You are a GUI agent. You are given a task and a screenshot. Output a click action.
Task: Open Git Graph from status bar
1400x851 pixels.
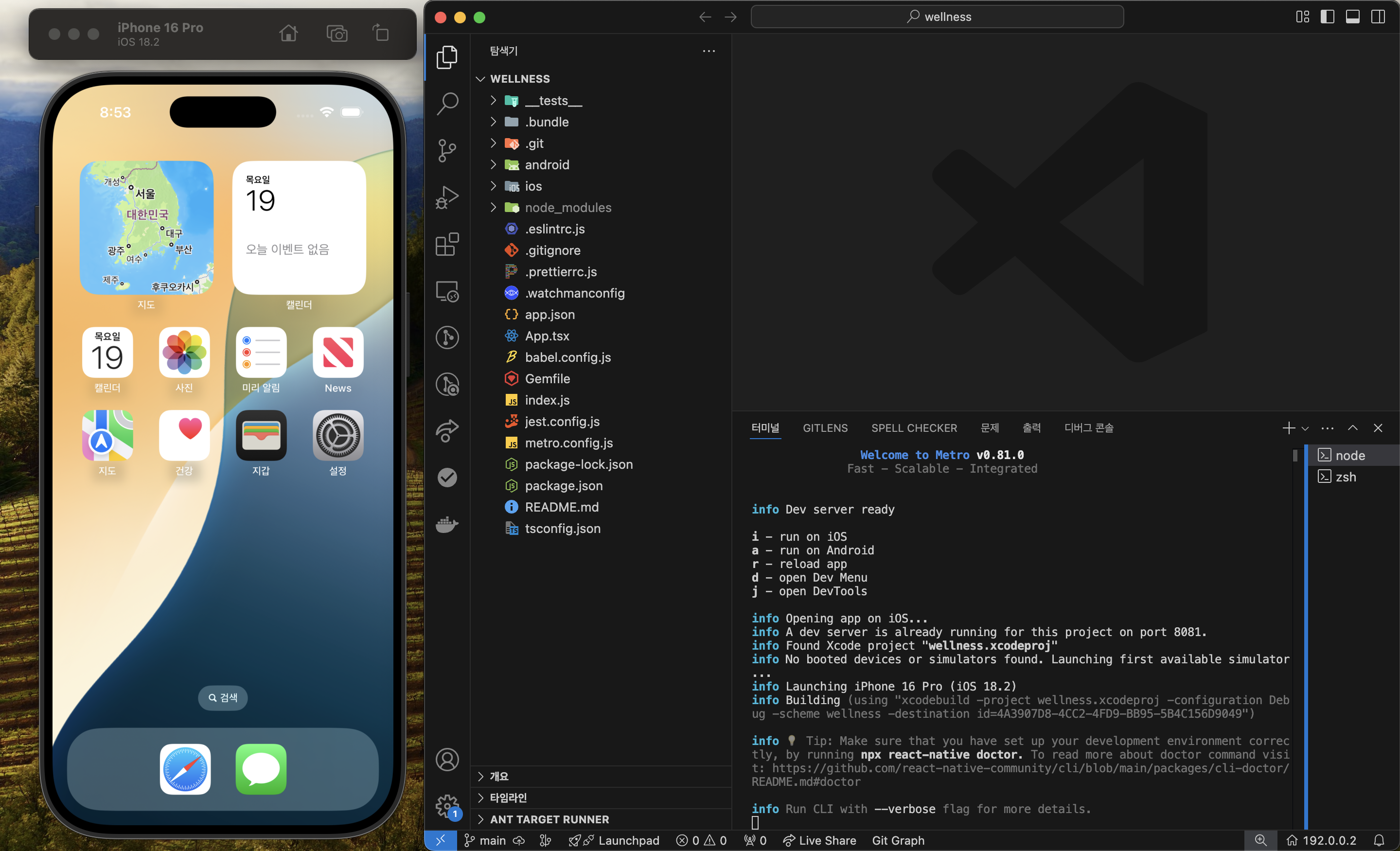click(898, 840)
